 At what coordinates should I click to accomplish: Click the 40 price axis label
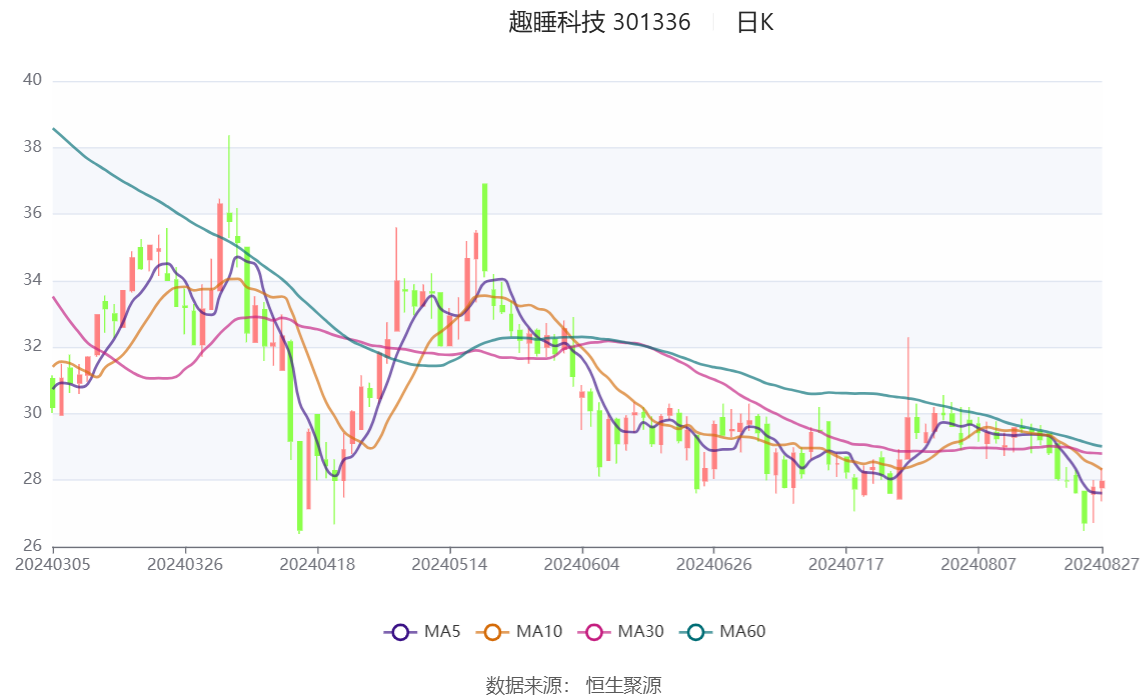(32, 80)
